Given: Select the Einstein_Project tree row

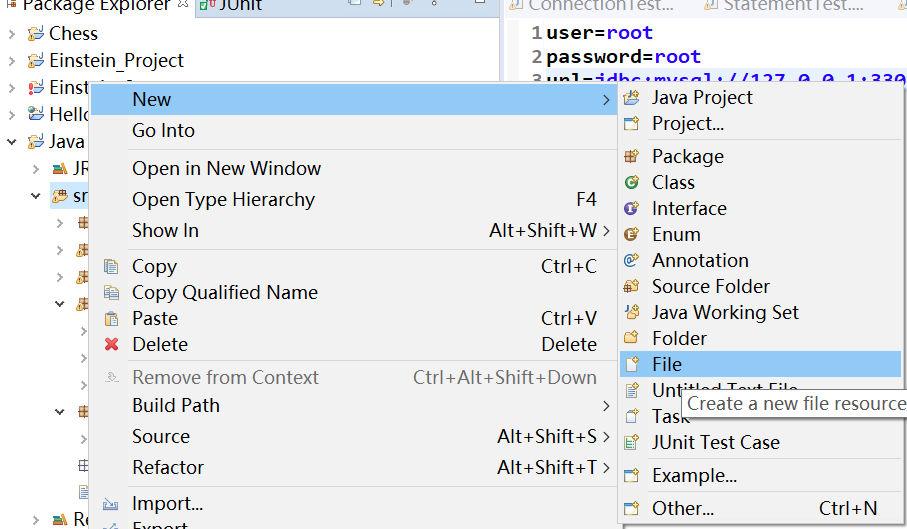Looking at the screenshot, I should (116, 60).
